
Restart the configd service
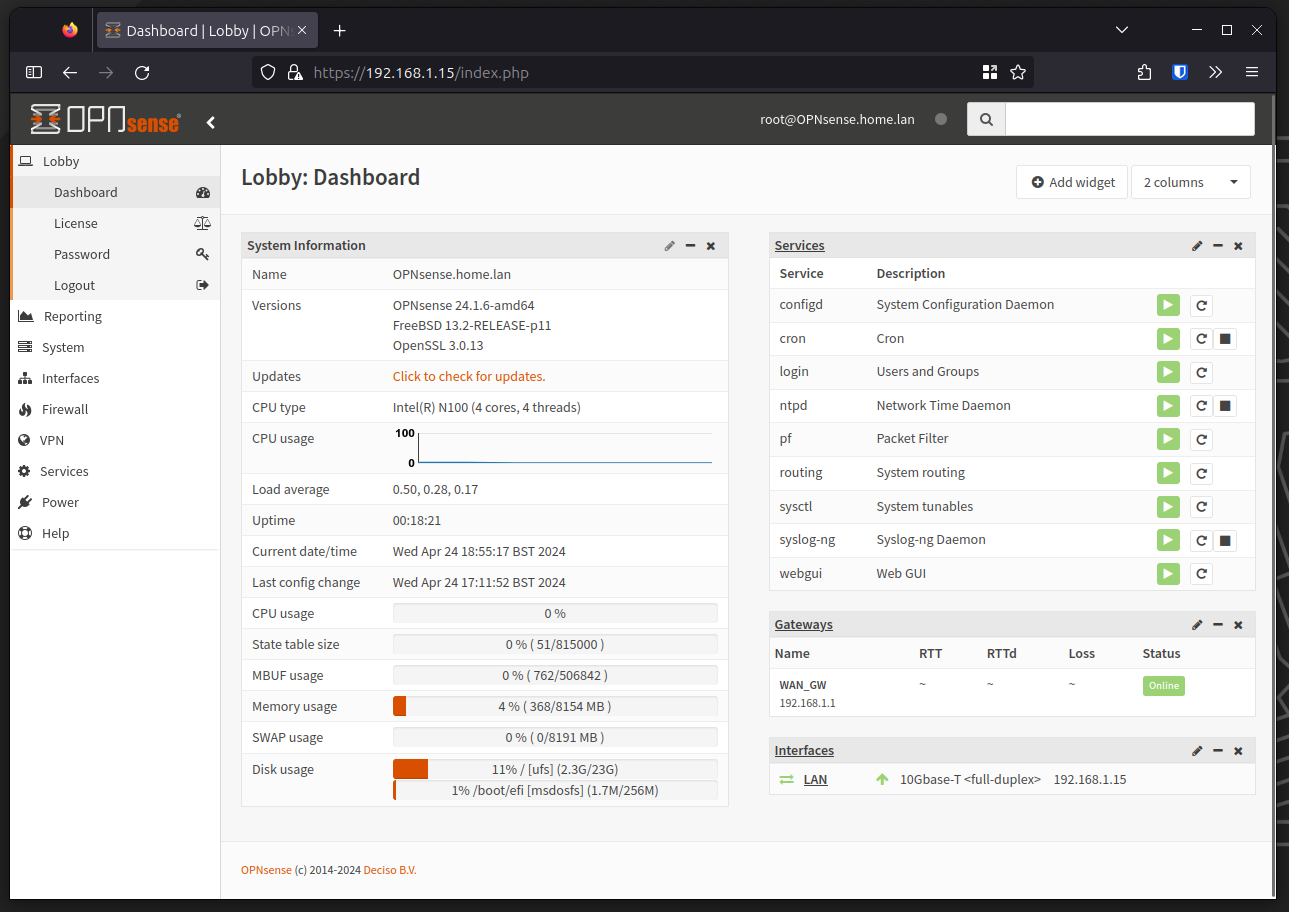click(1201, 305)
